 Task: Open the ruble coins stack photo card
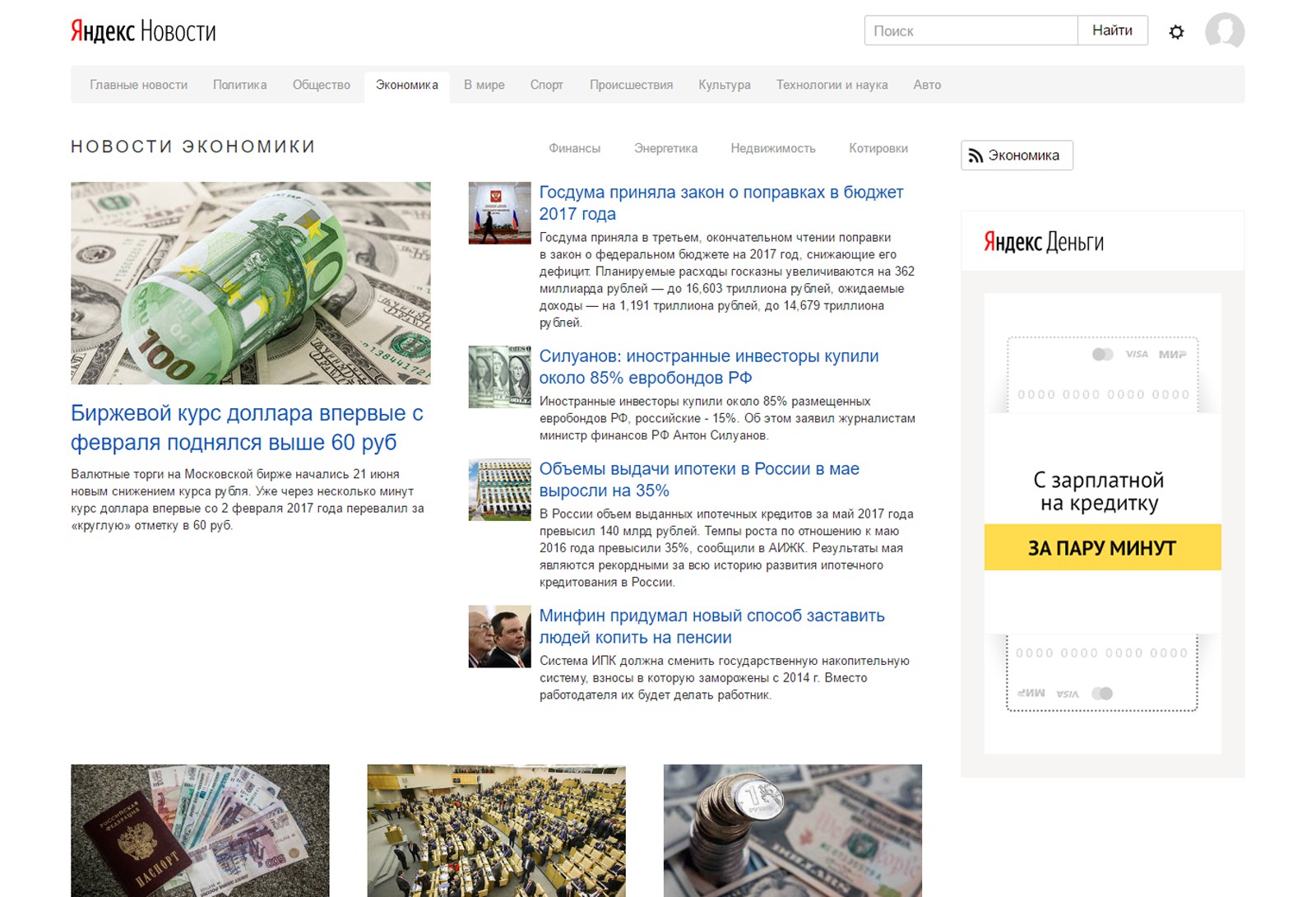793,830
